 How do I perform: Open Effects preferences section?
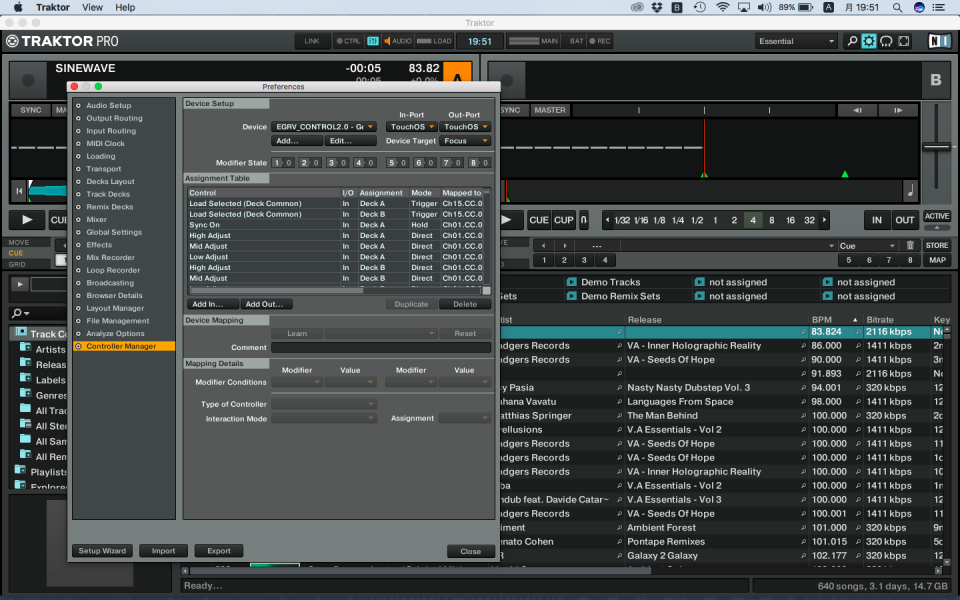click(x=99, y=245)
